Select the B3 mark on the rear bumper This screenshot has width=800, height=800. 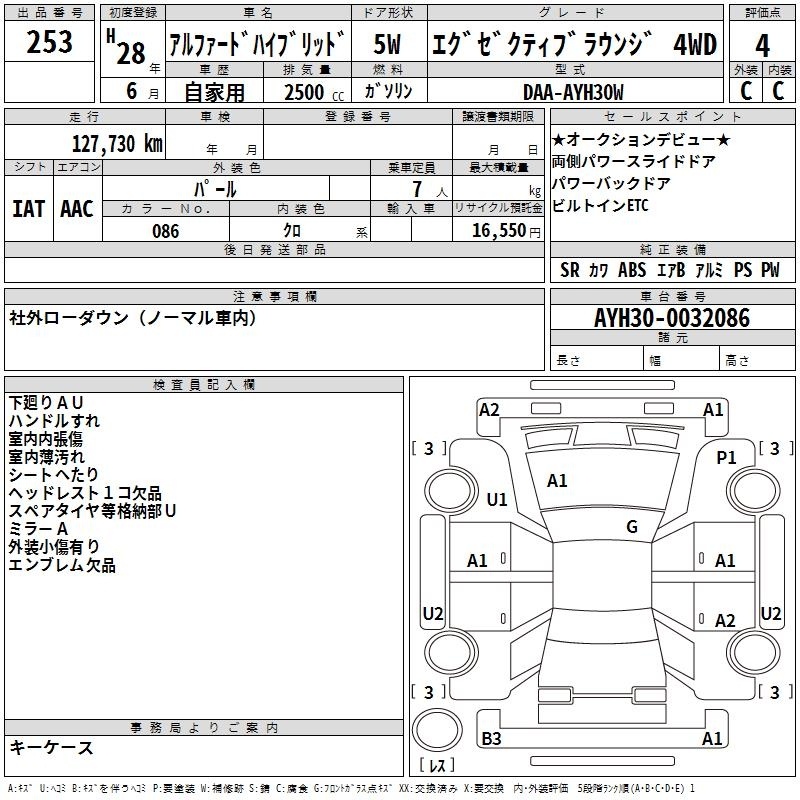coord(491,739)
